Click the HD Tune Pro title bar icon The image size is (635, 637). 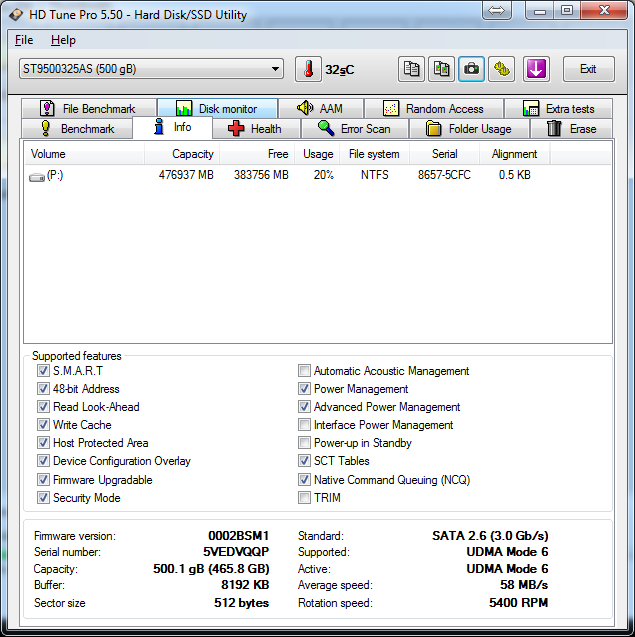(16, 15)
